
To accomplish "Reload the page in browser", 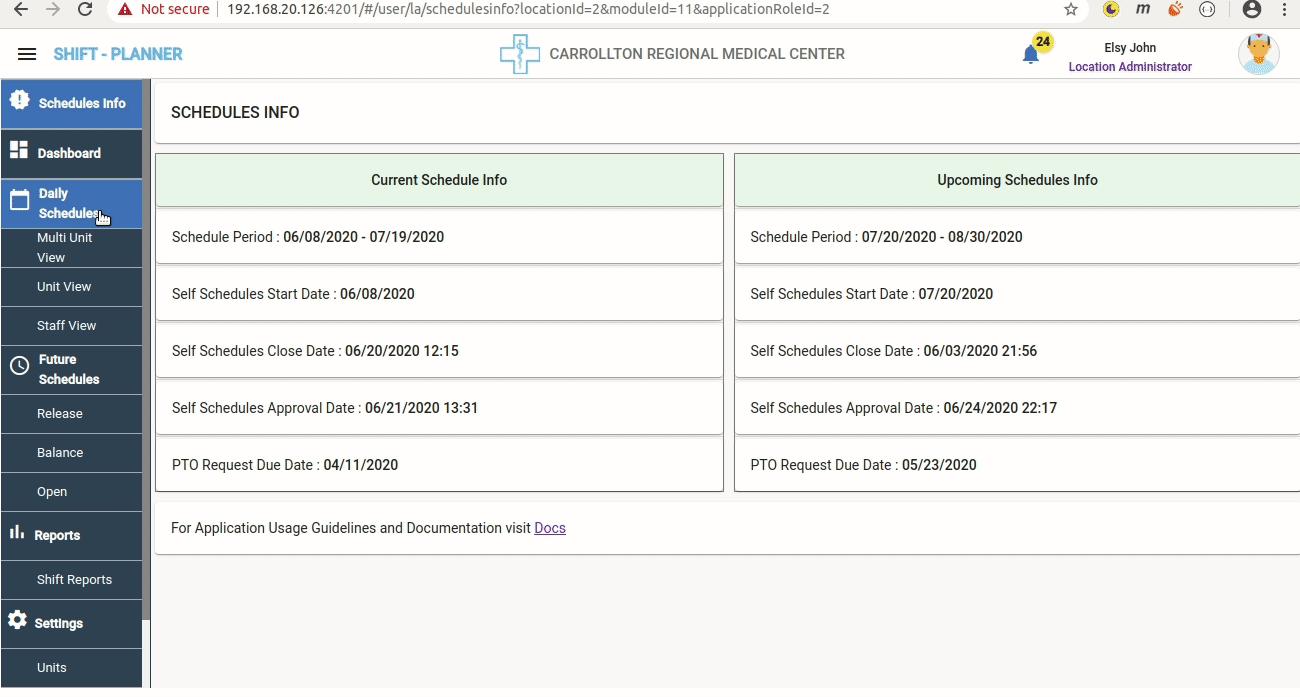I will coord(85,9).
